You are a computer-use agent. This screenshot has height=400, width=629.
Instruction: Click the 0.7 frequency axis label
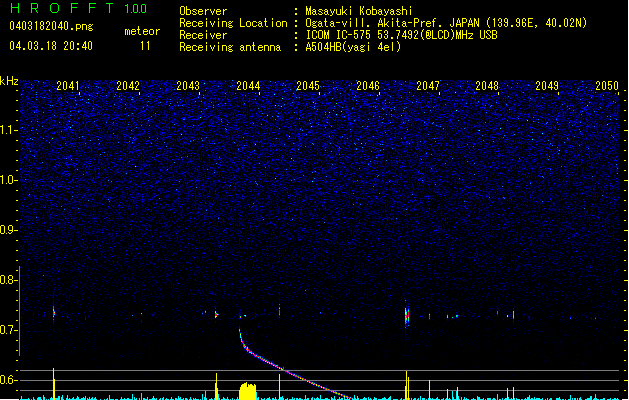pyautogui.click(x=9, y=330)
